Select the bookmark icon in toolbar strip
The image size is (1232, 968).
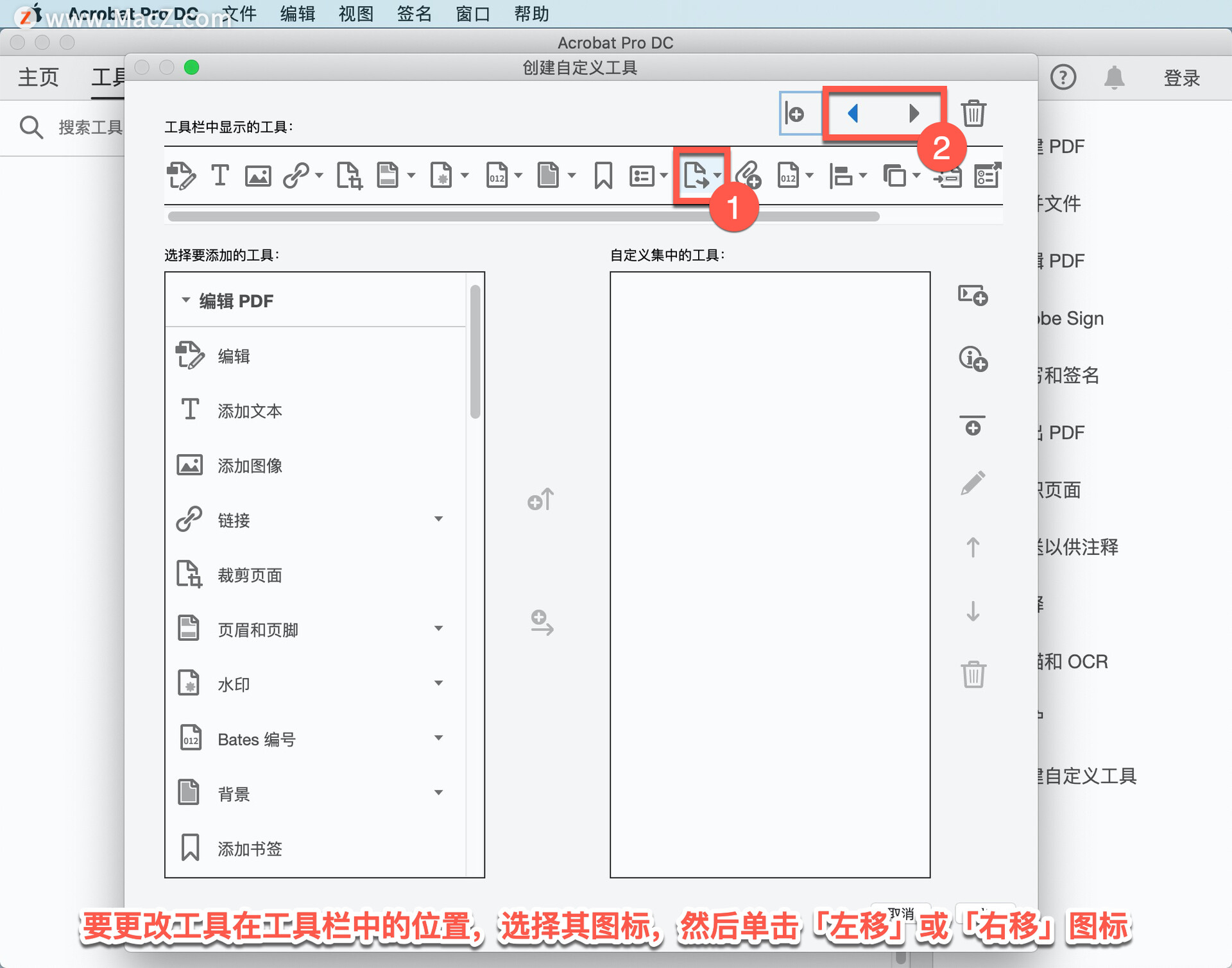[603, 176]
